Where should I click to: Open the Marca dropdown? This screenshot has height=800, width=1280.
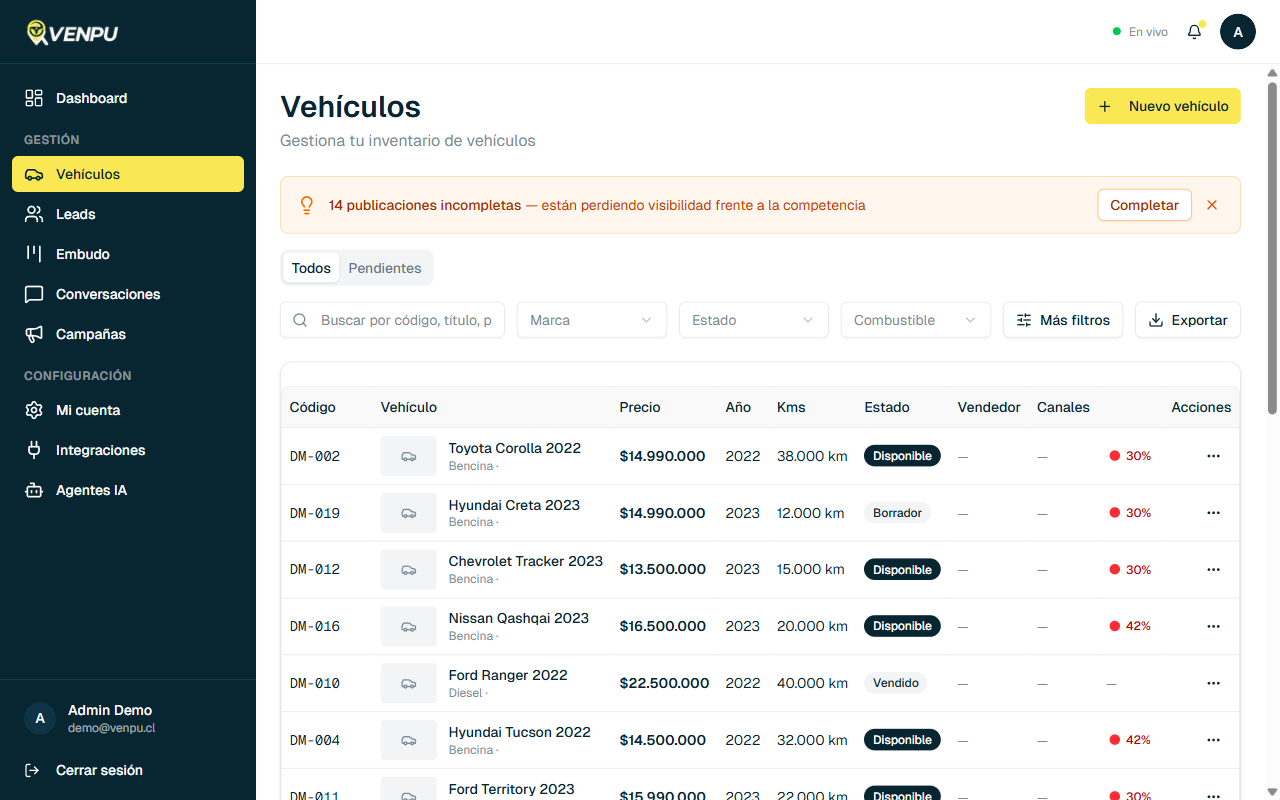(591, 320)
